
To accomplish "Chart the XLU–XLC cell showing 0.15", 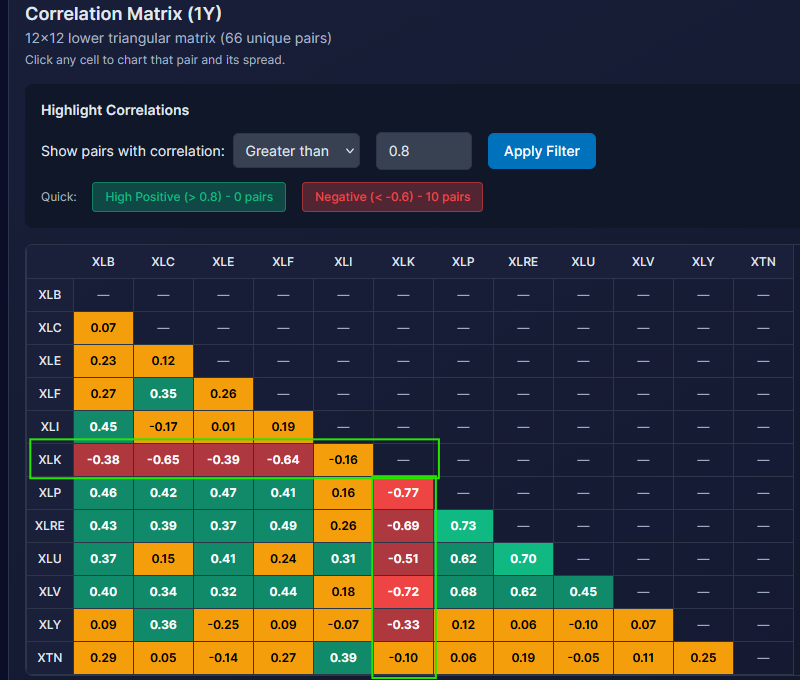I will click(163, 559).
